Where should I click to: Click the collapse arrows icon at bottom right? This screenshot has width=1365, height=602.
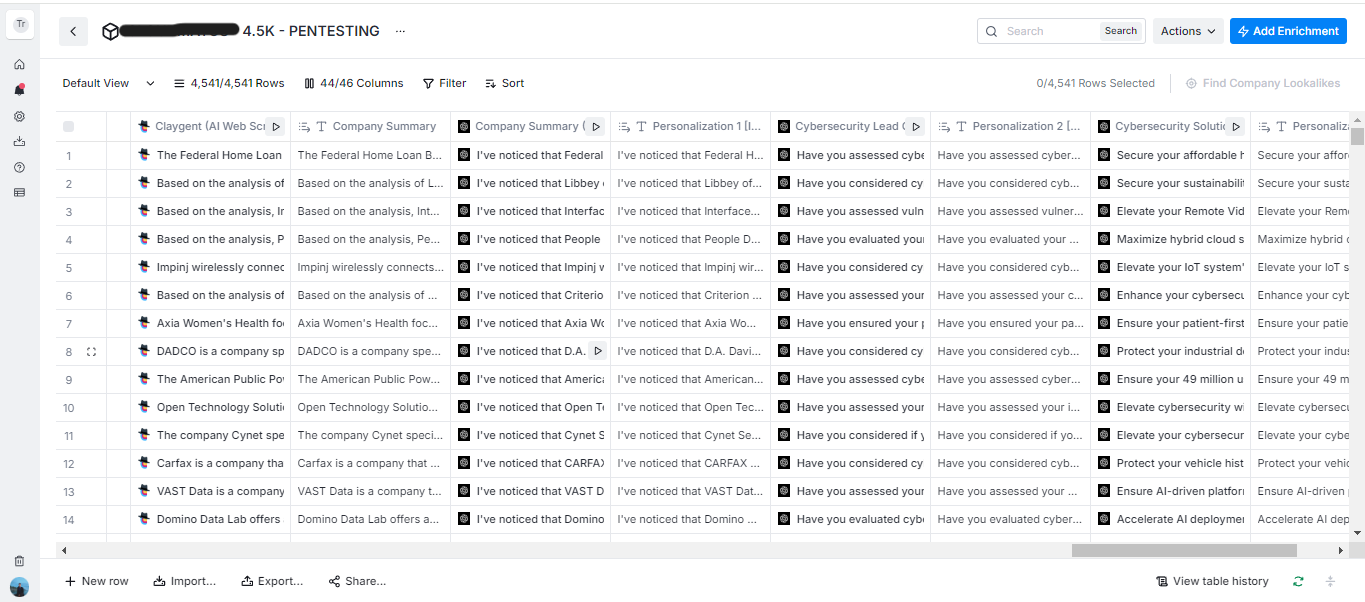(1330, 581)
